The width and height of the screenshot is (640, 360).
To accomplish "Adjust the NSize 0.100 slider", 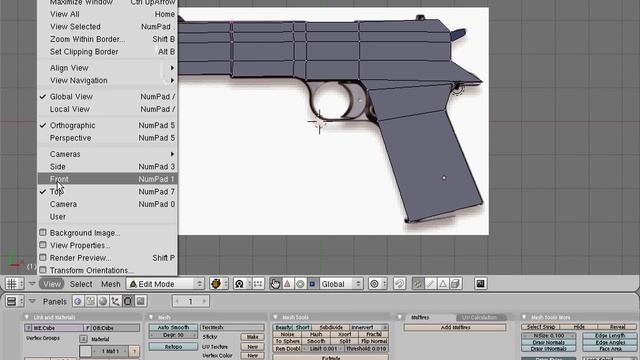I will pyautogui.click(x=549, y=336).
